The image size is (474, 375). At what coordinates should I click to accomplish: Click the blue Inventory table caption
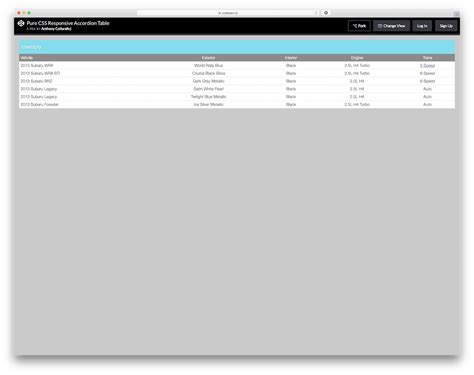point(237,47)
